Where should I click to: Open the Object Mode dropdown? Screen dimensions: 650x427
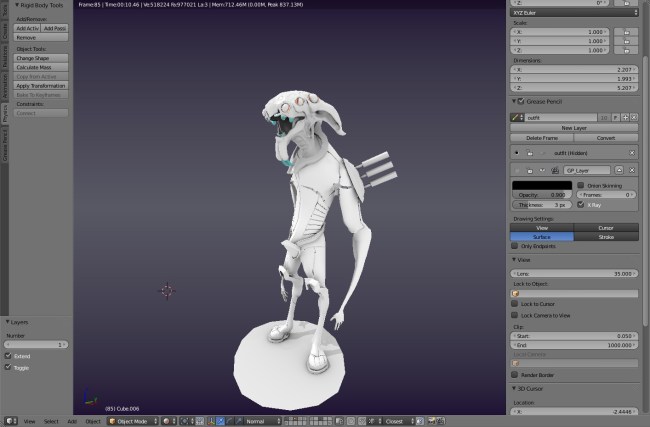click(x=132, y=421)
